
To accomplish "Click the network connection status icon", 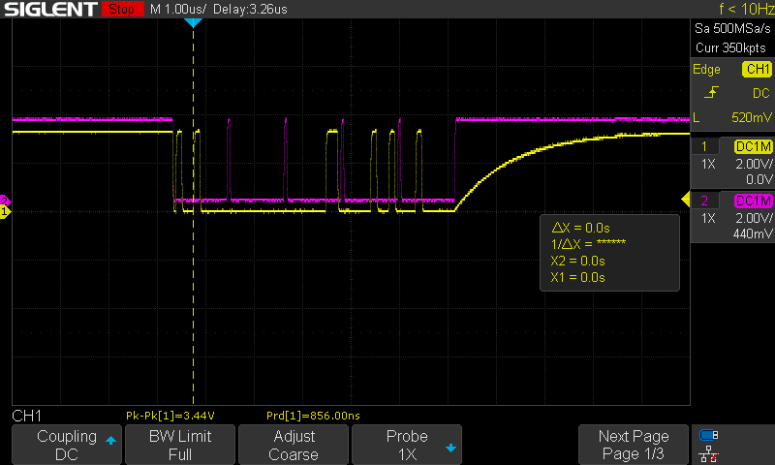I will pyautogui.click(x=709, y=454).
